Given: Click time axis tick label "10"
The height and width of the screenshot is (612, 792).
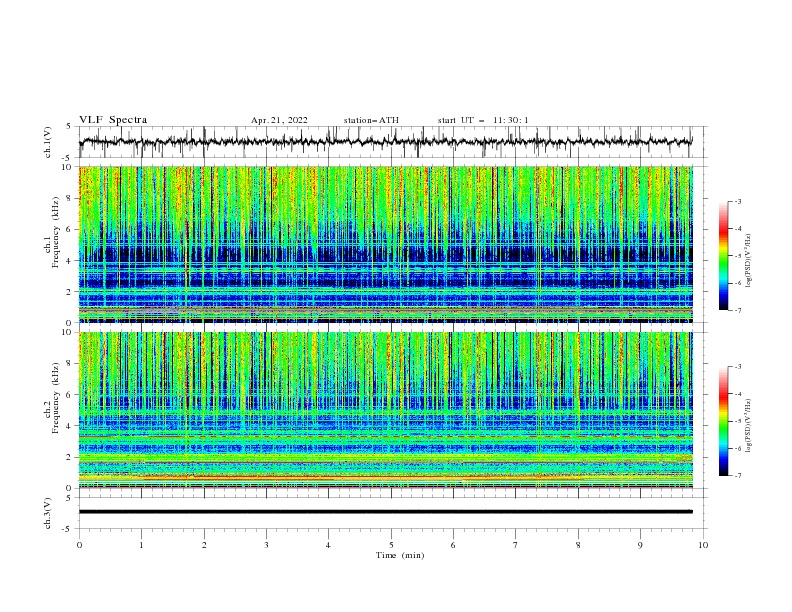Looking at the screenshot, I should [703, 545].
